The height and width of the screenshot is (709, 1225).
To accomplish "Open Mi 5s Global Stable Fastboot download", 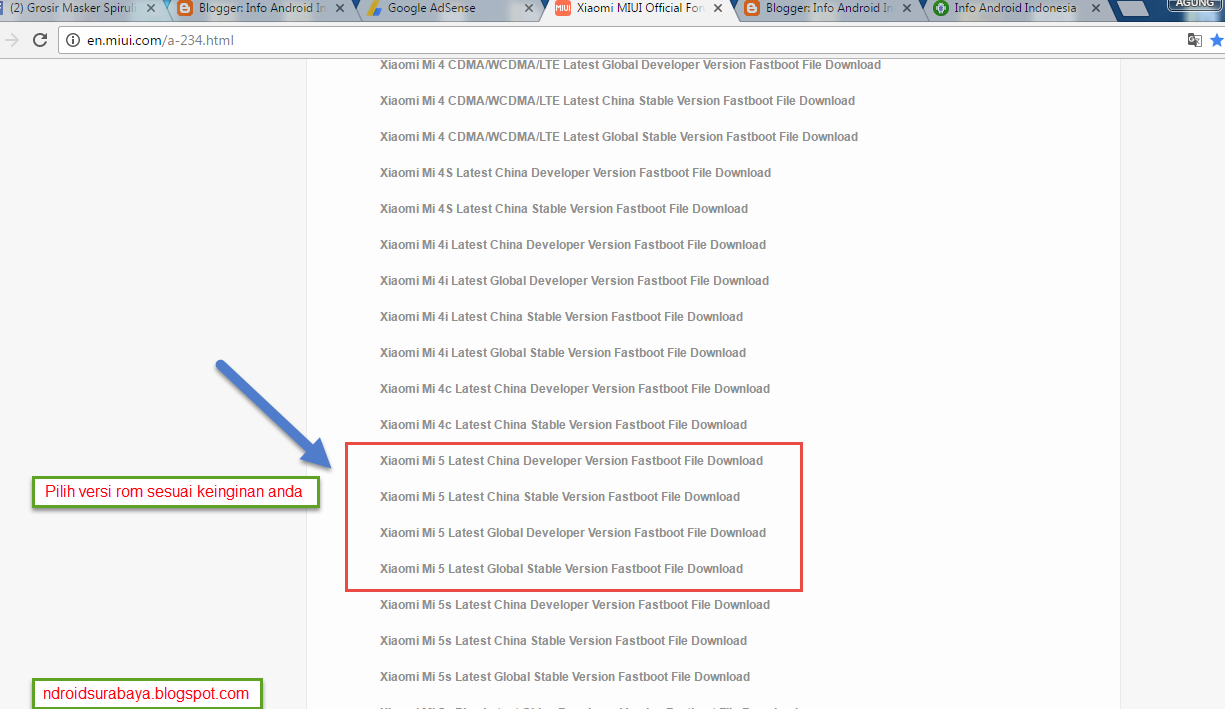I will click(565, 677).
